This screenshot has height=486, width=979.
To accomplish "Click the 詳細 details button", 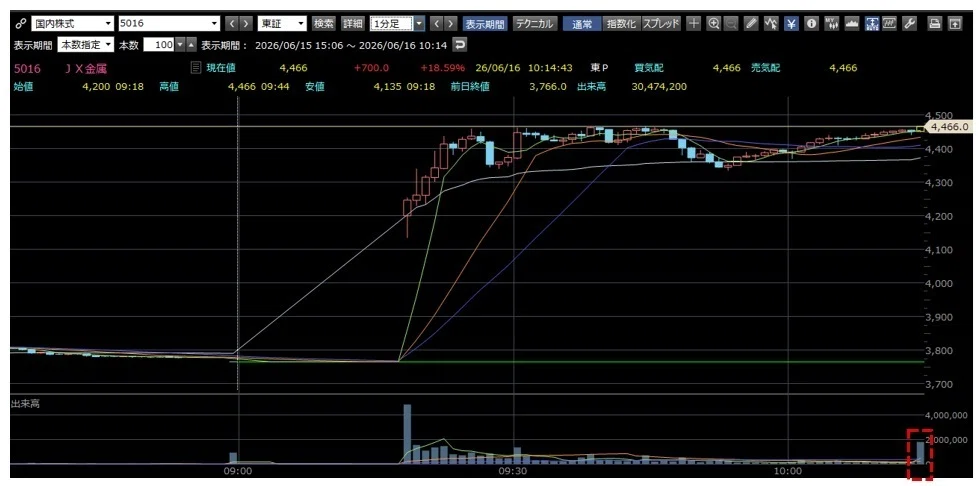I will click(352, 24).
